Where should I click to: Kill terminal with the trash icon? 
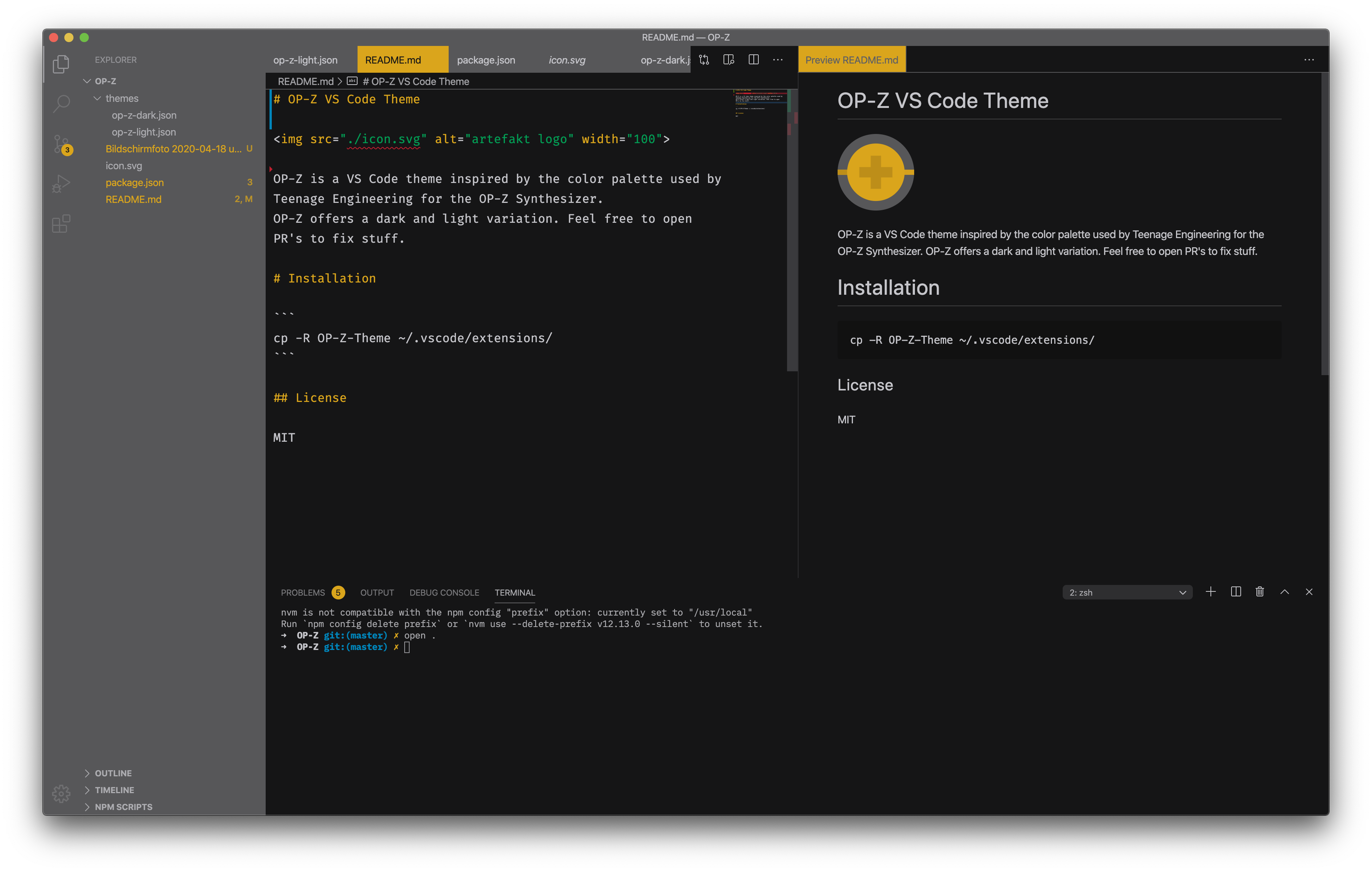click(x=1260, y=592)
